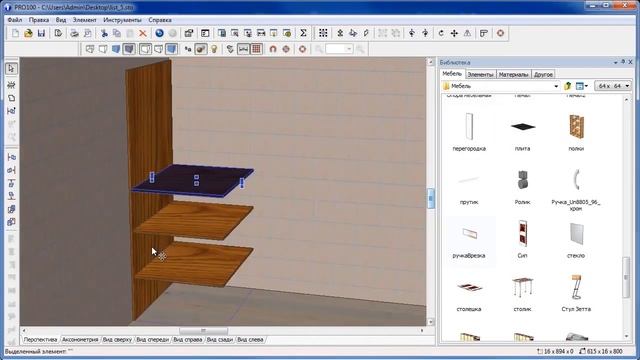
Task: Expand the Мебель folder dropdown
Action: (x=556, y=86)
